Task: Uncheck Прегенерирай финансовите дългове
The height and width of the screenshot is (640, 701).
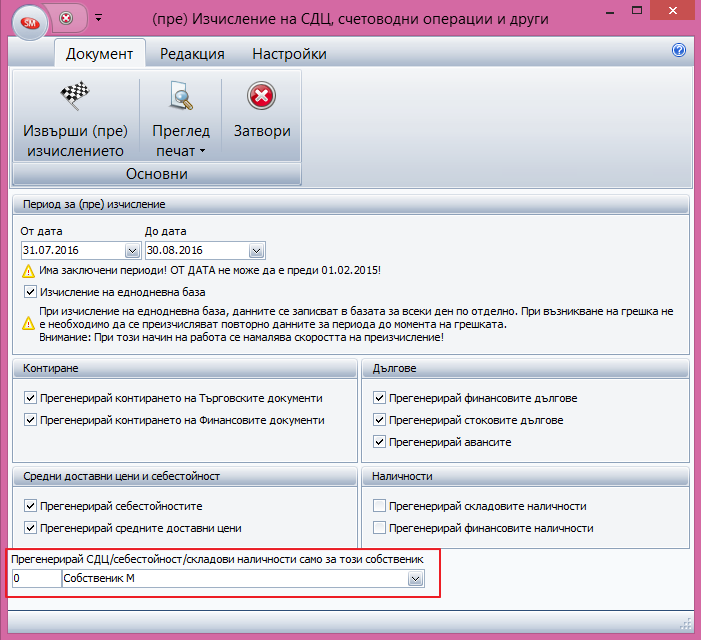Action: [x=379, y=398]
